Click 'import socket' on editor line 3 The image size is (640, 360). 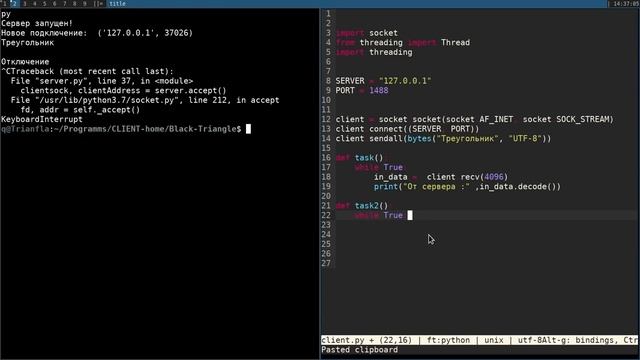point(367,33)
